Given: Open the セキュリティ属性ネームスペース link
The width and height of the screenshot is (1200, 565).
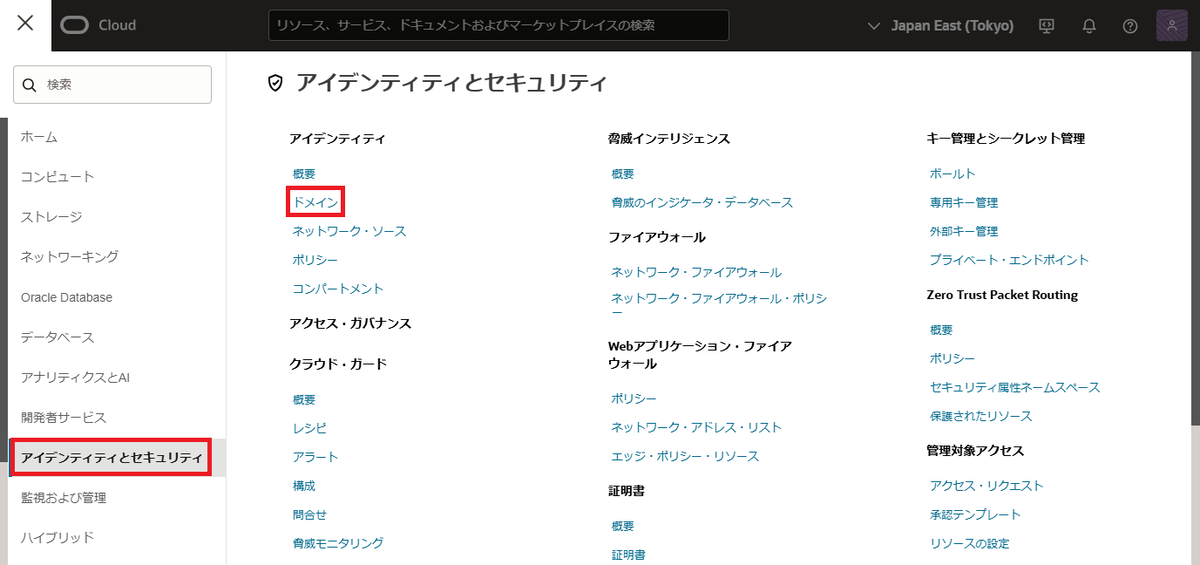Looking at the screenshot, I should (1015, 387).
